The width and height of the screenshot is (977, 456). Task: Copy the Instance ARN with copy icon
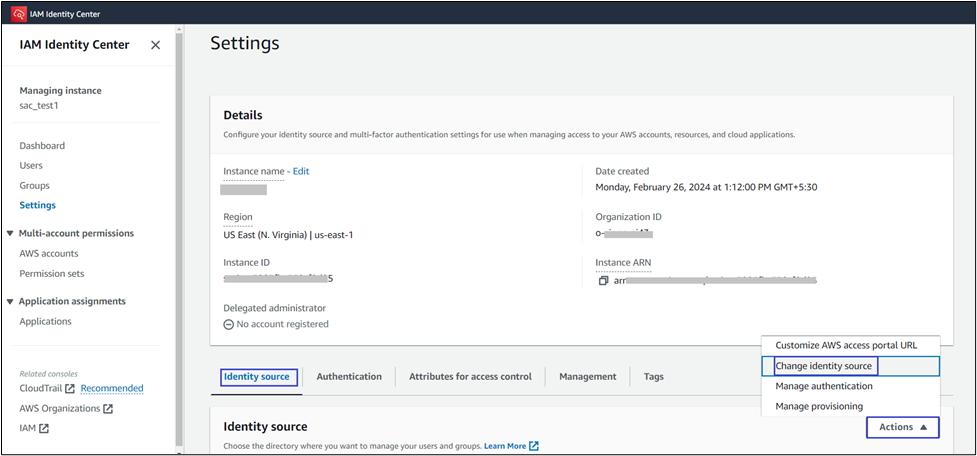[603, 281]
